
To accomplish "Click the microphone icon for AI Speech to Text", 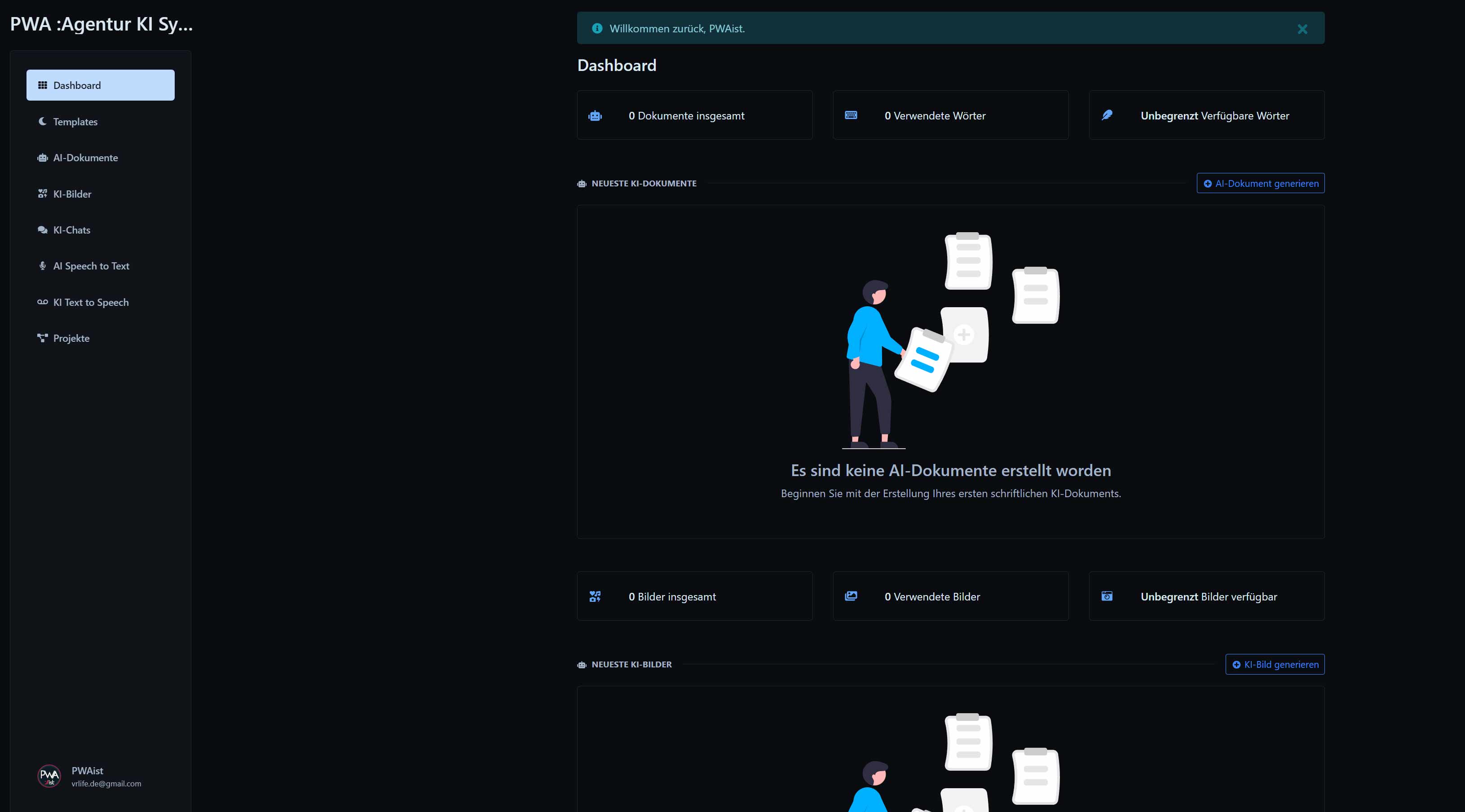I will click(x=42, y=265).
